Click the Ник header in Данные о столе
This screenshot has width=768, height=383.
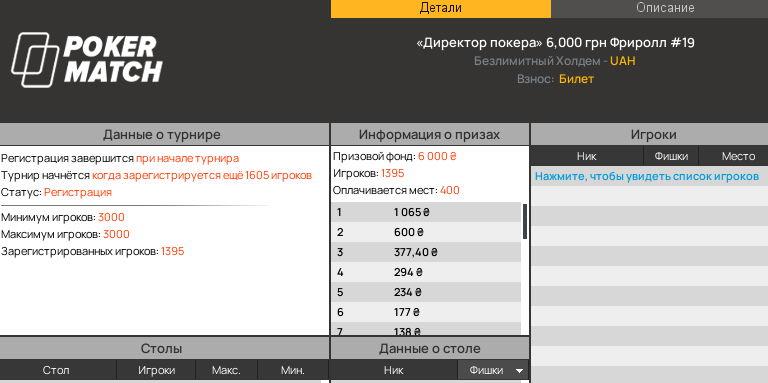(x=394, y=370)
